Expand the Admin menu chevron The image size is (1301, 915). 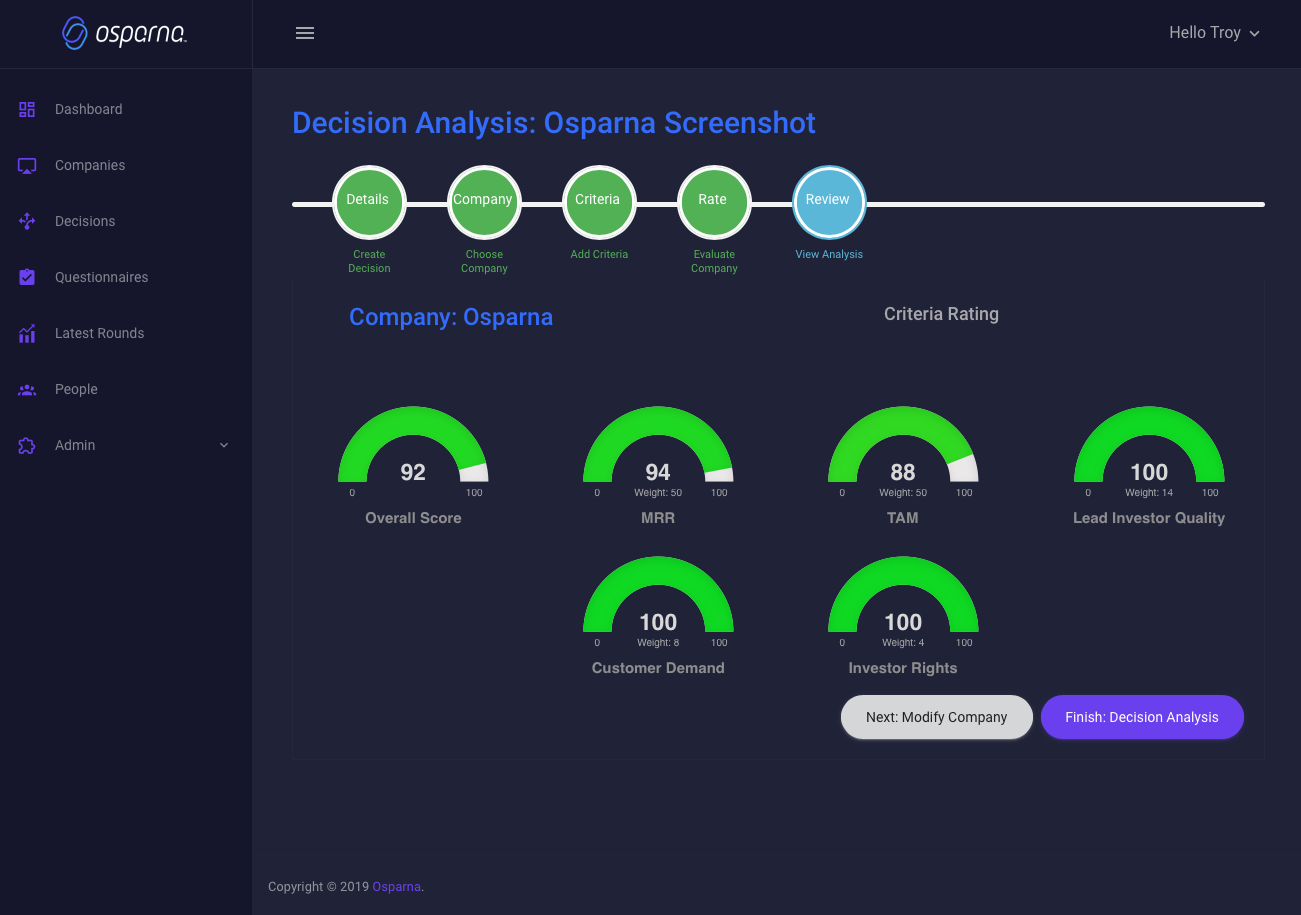224,445
